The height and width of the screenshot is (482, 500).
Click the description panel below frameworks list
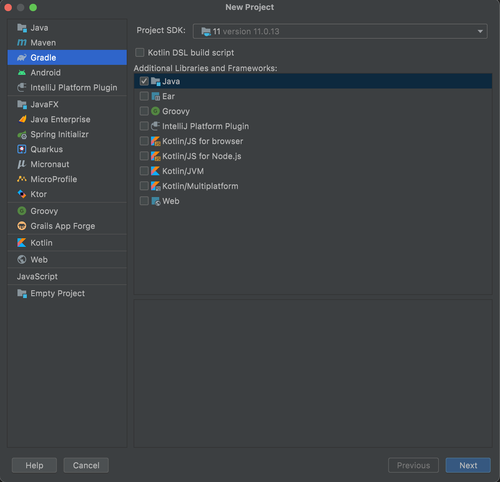313,373
